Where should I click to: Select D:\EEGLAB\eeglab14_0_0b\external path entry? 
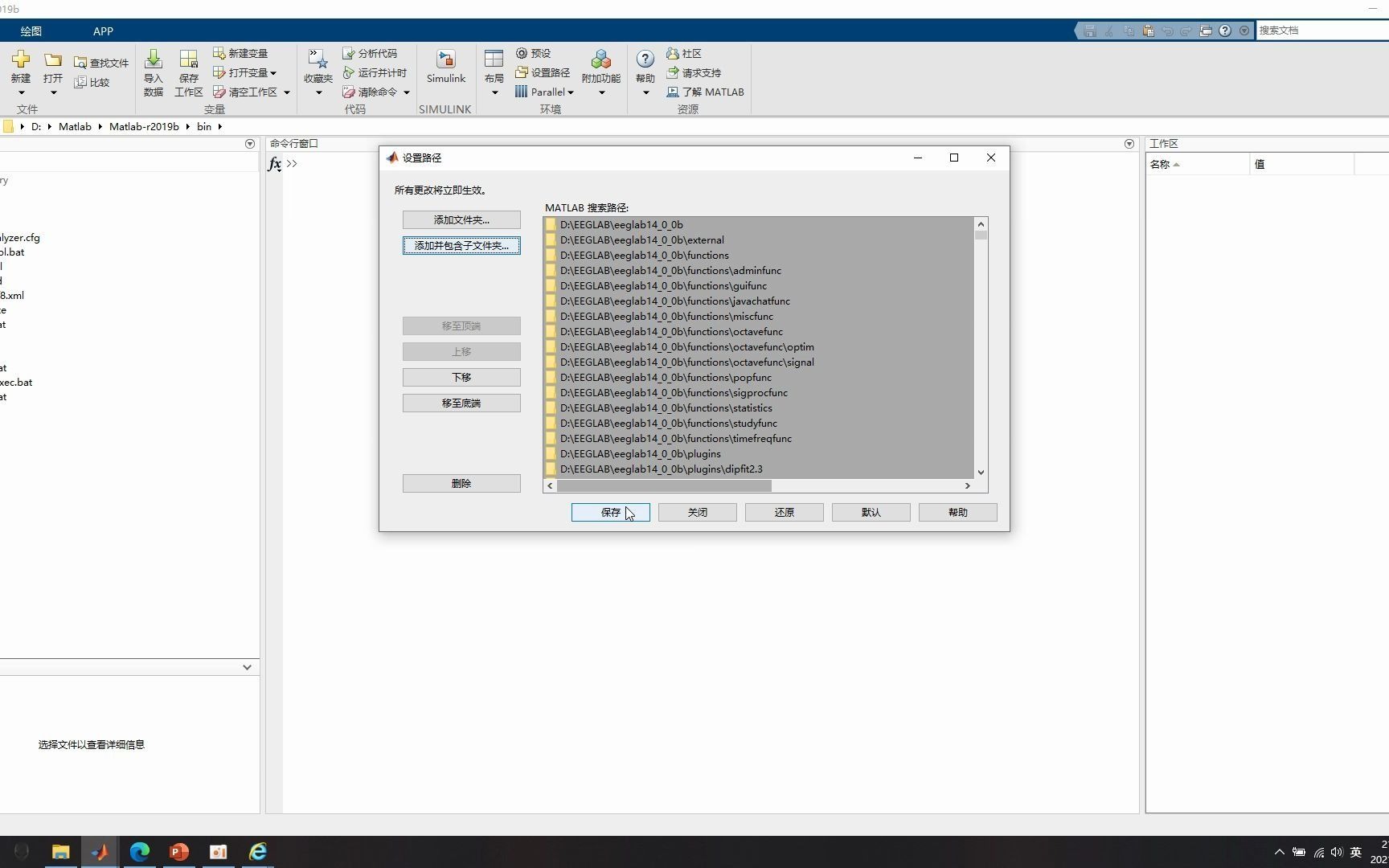(759, 240)
